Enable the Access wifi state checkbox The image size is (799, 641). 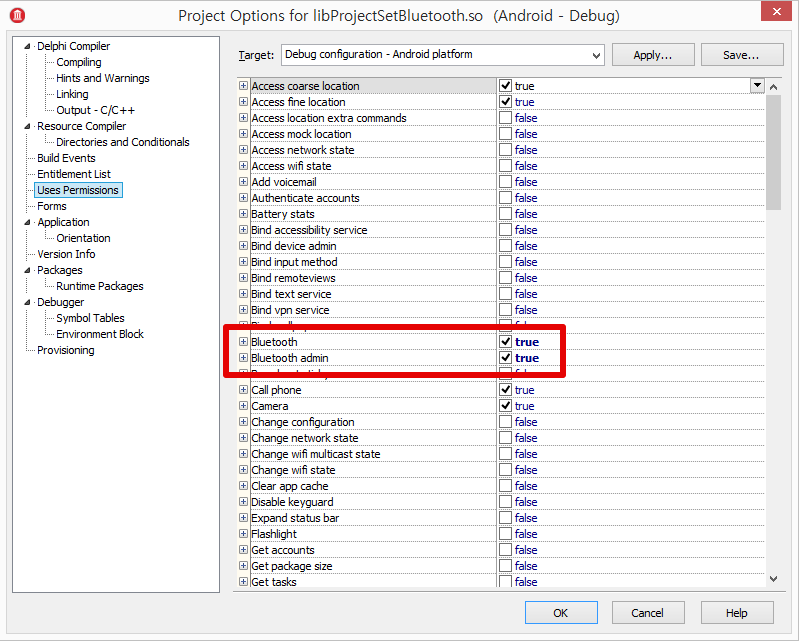click(x=505, y=166)
